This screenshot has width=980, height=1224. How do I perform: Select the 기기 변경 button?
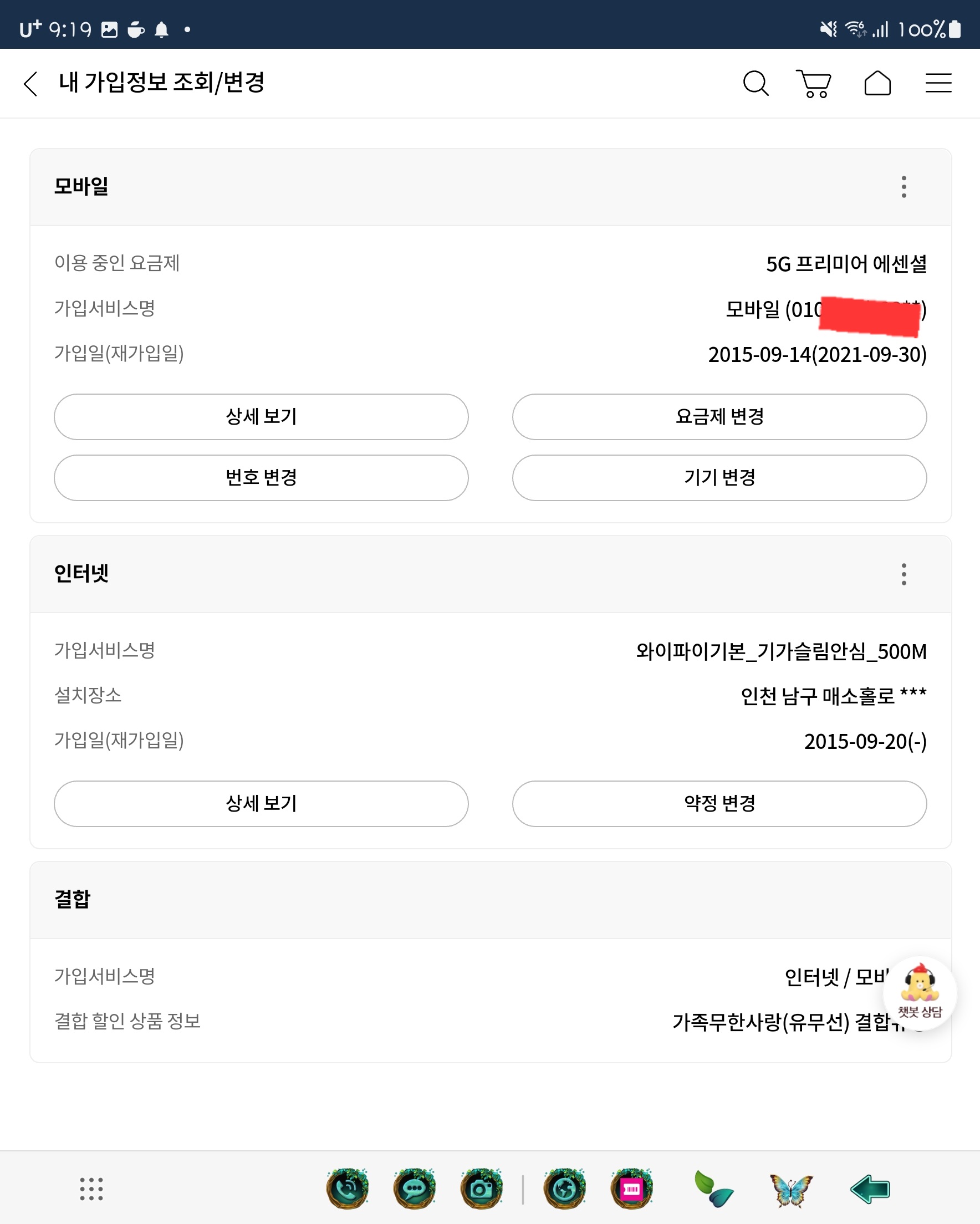[x=719, y=477]
